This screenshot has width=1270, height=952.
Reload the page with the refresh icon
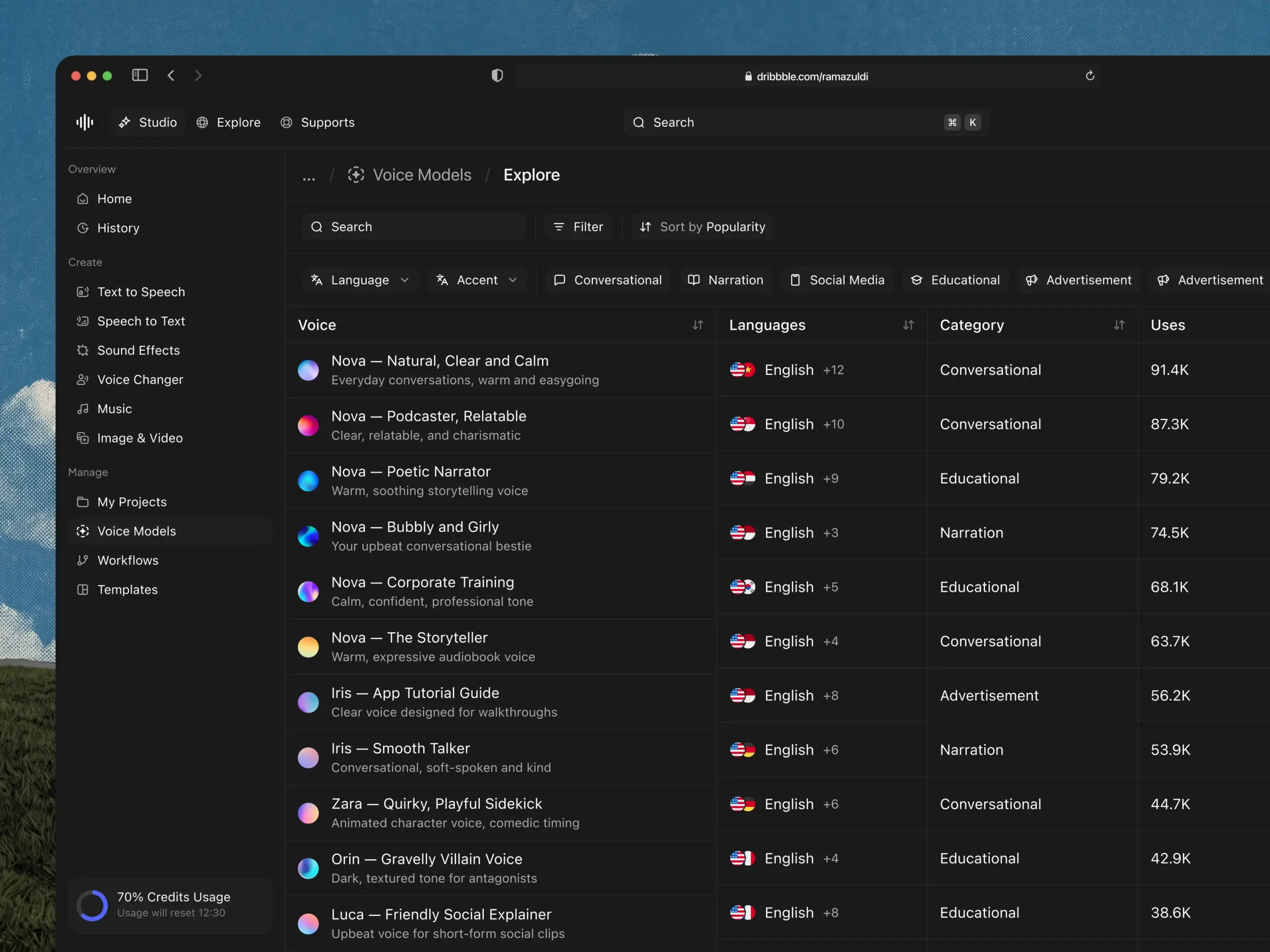(1090, 76)
